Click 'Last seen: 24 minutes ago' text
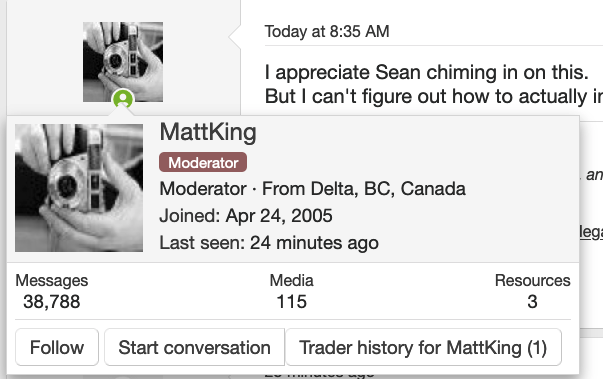The height and width of the screenshot is (379, 603). 269,243
